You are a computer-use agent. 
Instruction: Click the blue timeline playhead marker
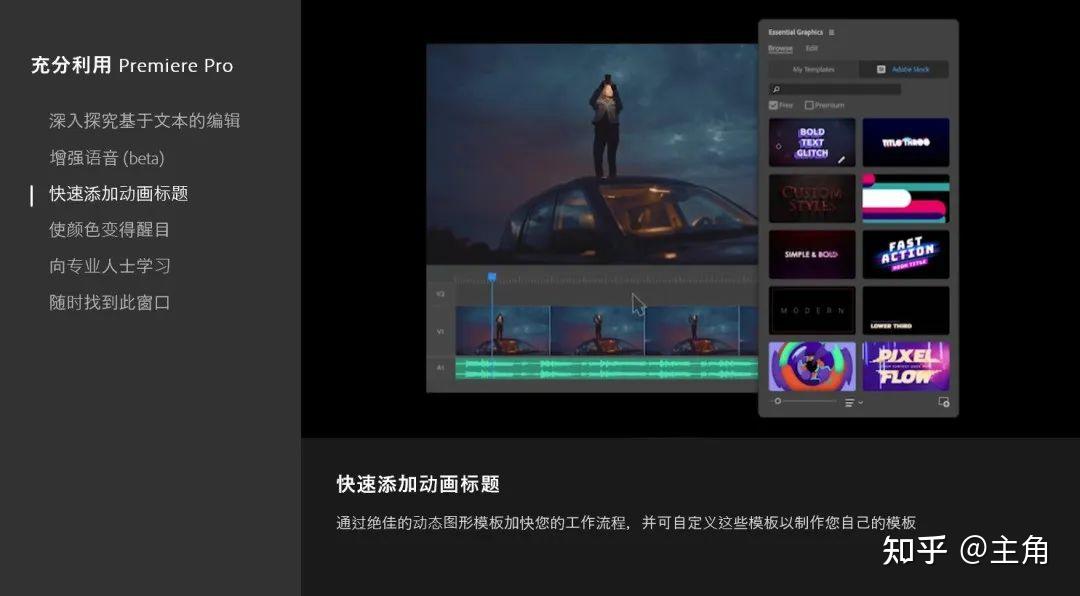pos(492,276)
